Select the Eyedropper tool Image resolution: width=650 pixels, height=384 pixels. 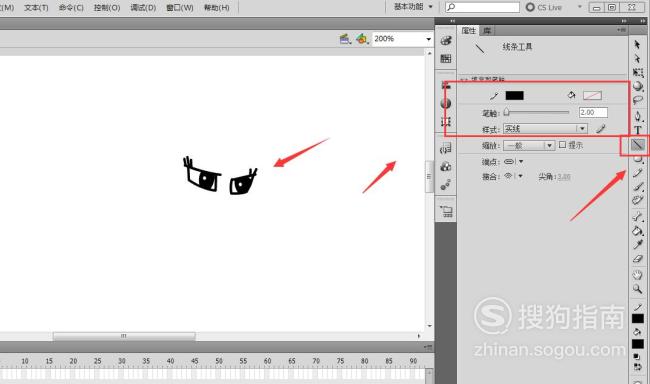click(x=638, y=245)
